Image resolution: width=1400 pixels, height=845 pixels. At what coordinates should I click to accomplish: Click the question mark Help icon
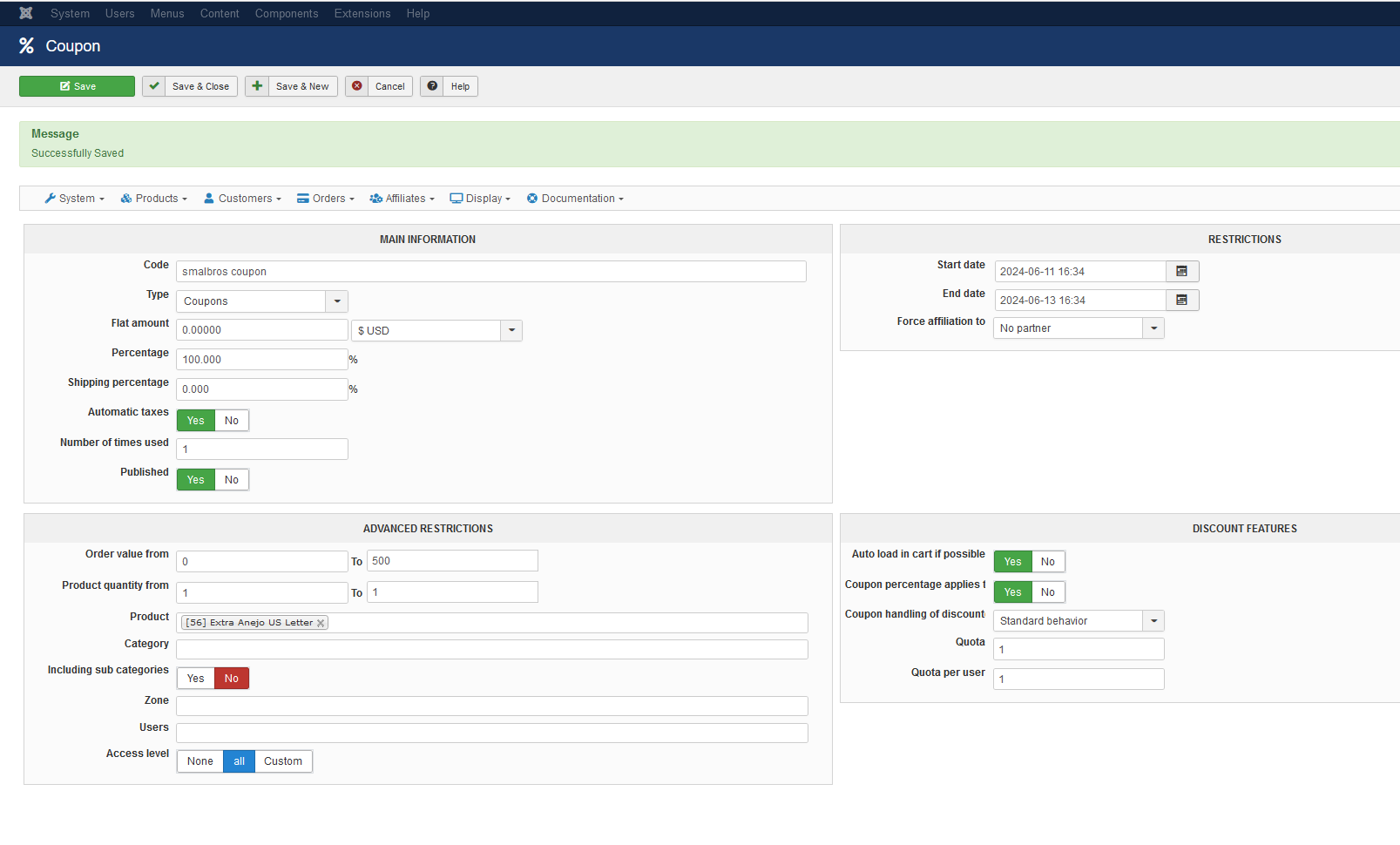pyautogui.click(x=432, y=86)
